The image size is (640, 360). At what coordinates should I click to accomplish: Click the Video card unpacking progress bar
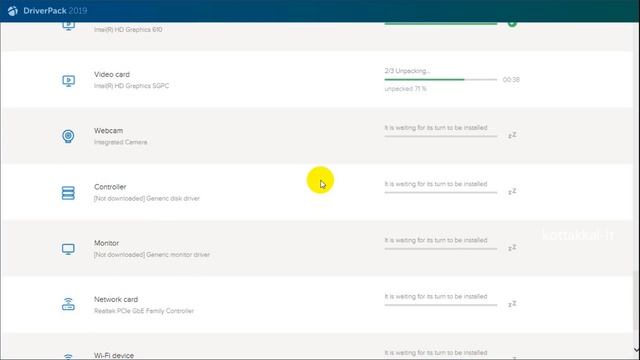click(440, 80)
